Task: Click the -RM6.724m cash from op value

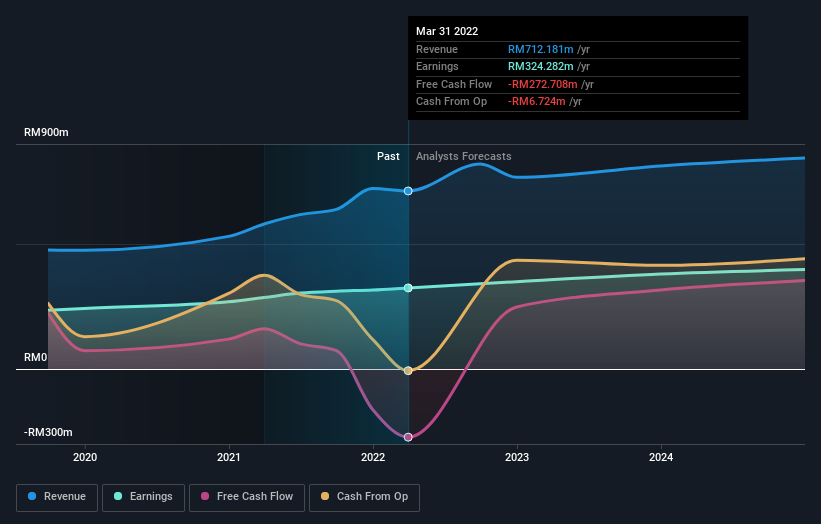Action: pos(537,102)
